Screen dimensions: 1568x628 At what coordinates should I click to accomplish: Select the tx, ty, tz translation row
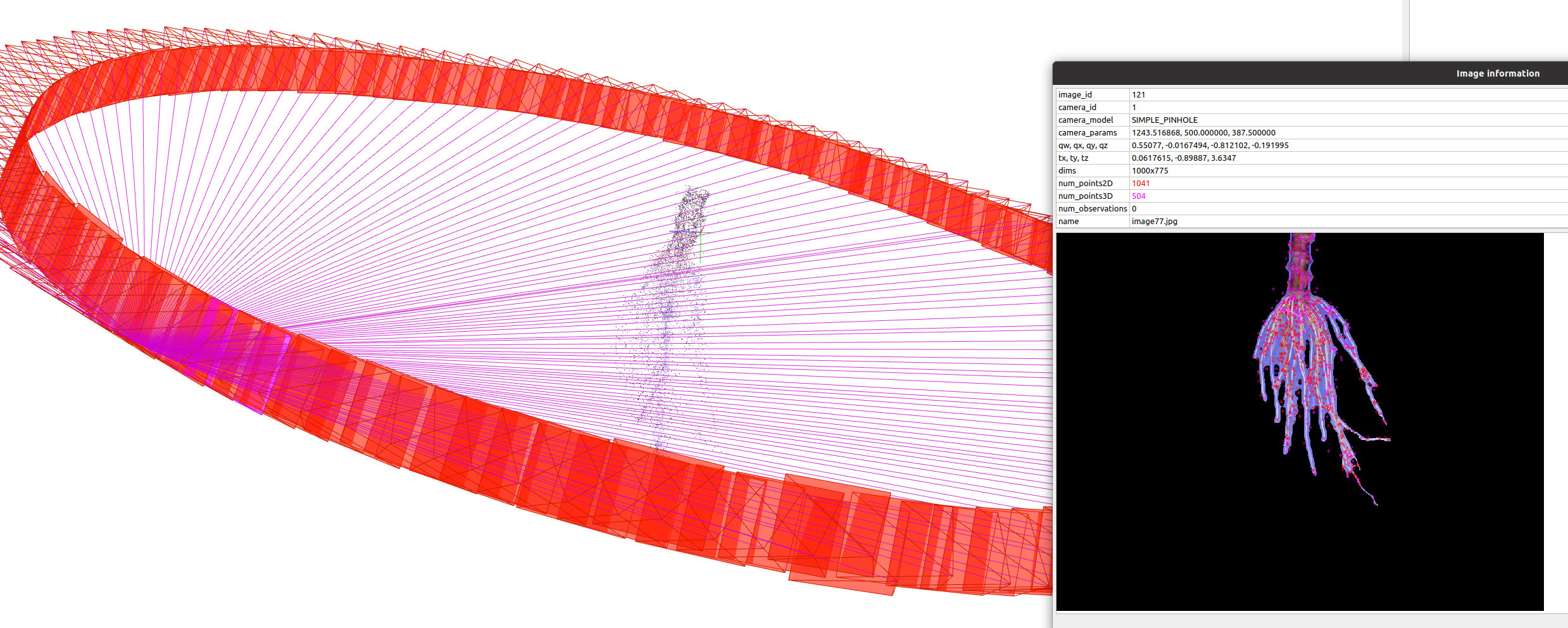pyautogui.click(x=1182, y=158)
